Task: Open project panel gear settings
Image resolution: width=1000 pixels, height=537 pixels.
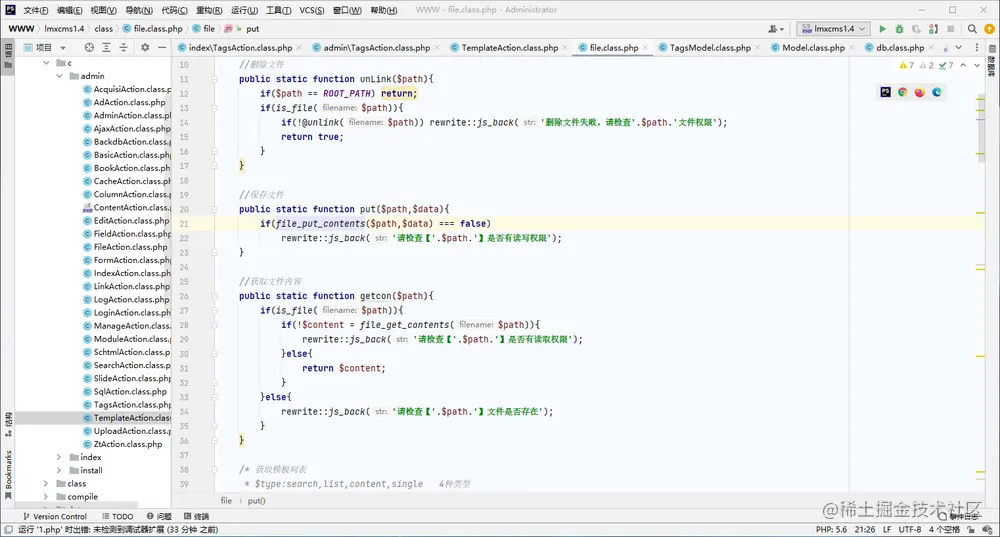Action: click(145, 48)
